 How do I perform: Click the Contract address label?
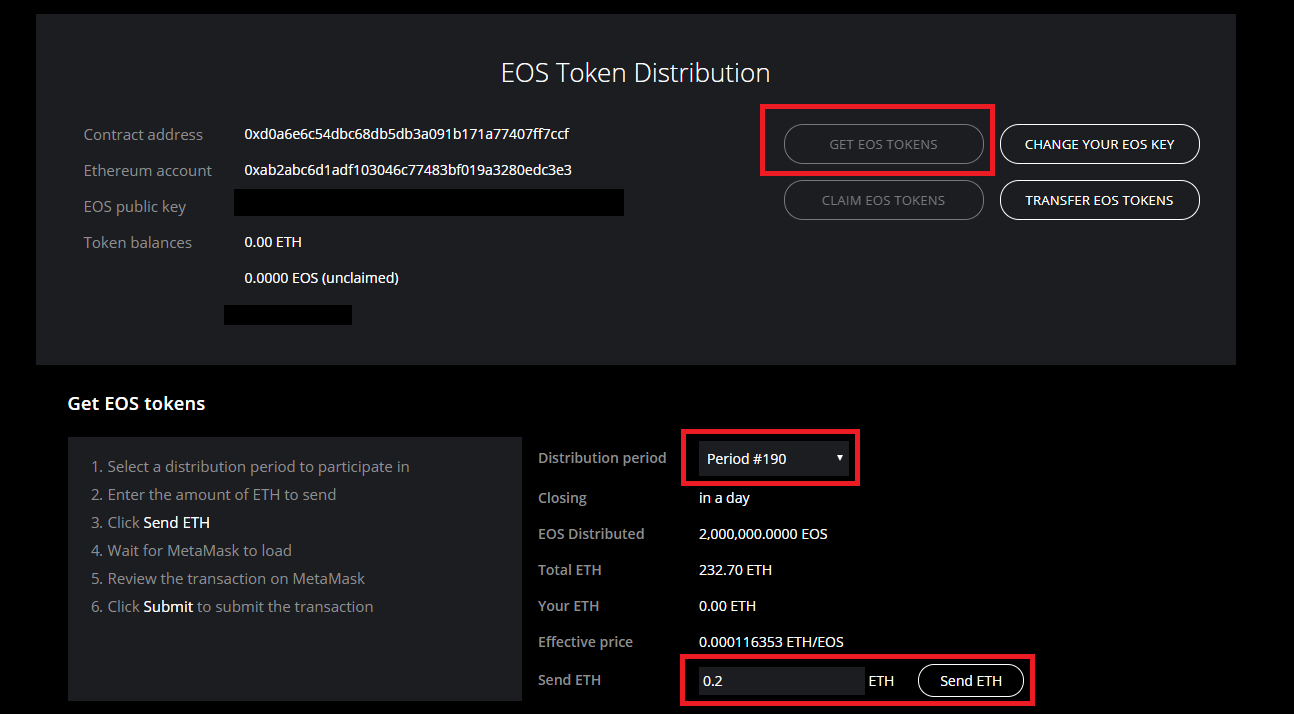(143, 134)
